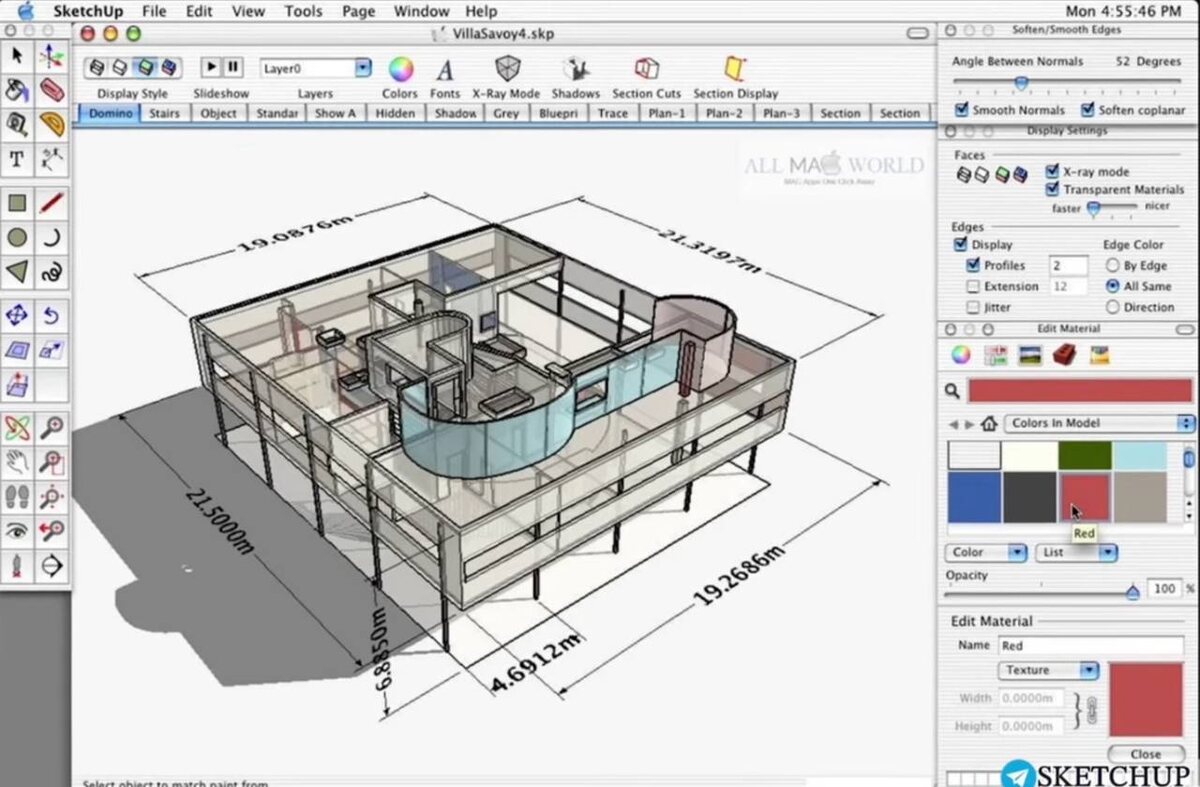
Task: Open the Window menu
Action: point(421,11)
